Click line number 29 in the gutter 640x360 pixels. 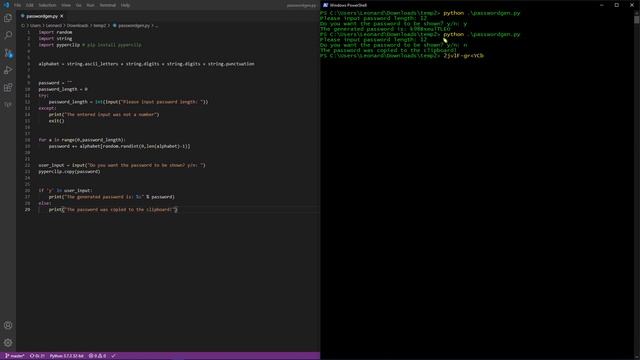point(27,209)
